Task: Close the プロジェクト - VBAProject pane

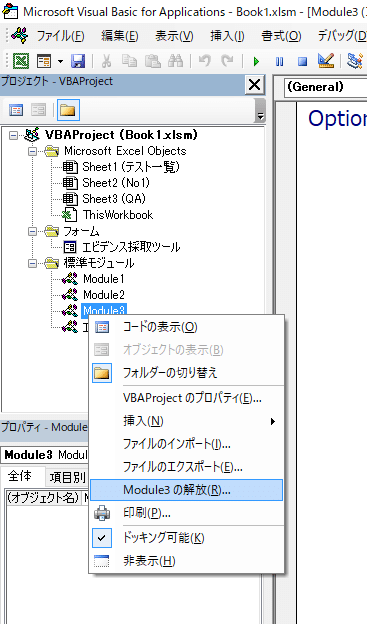Action: [x=254, y=85]
